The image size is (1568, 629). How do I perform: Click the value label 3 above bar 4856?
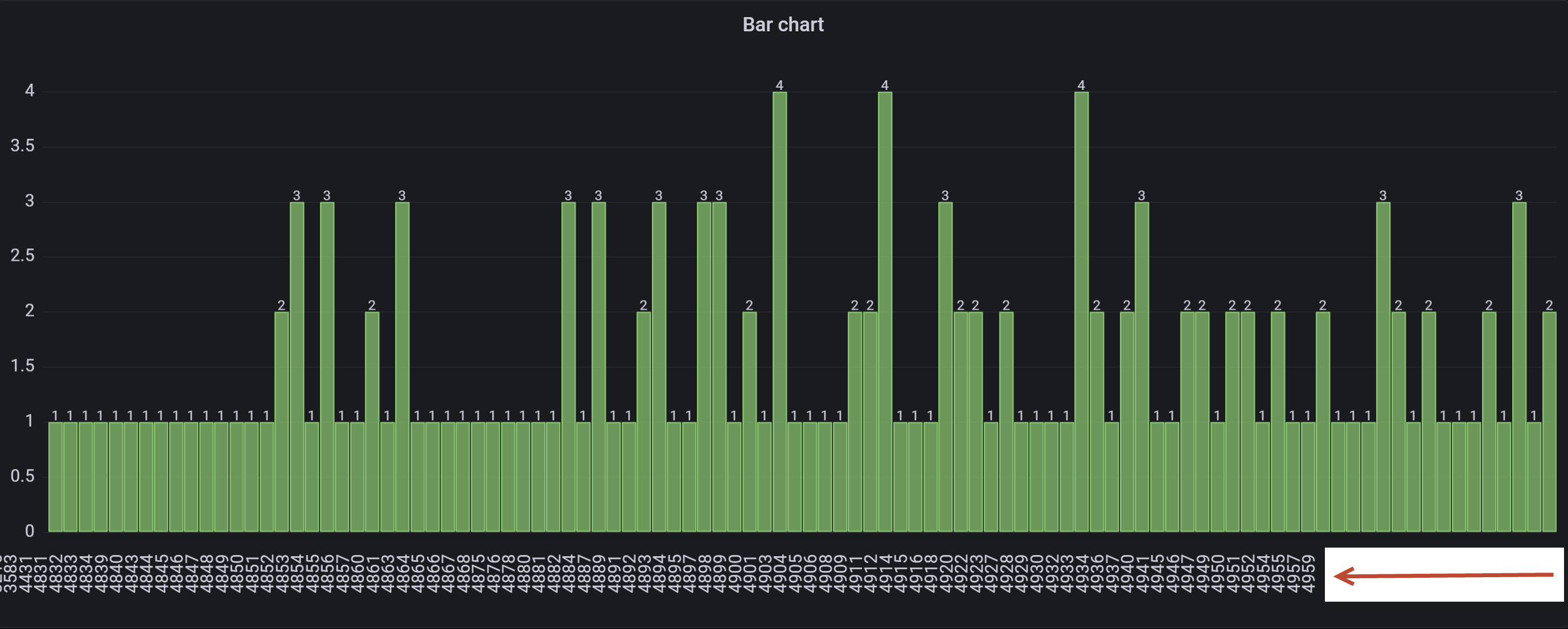[326, 196]
